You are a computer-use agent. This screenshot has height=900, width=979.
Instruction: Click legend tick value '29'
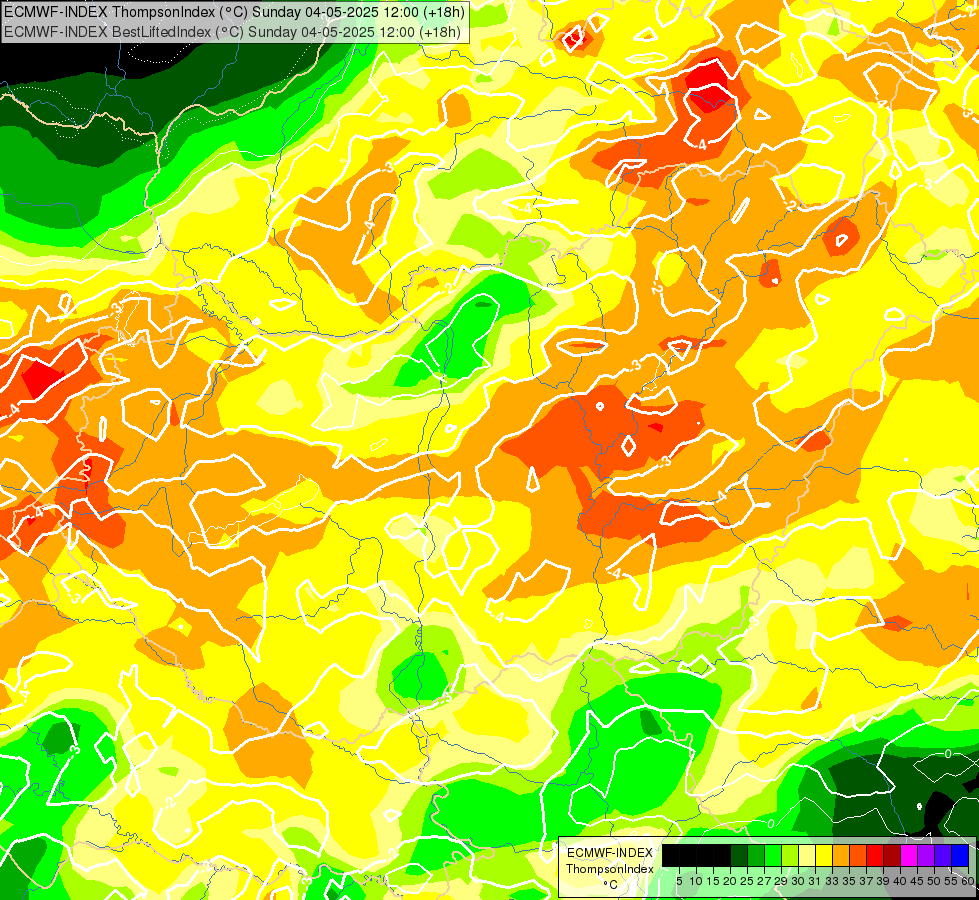pyautogui.click(x=781, y=881)
